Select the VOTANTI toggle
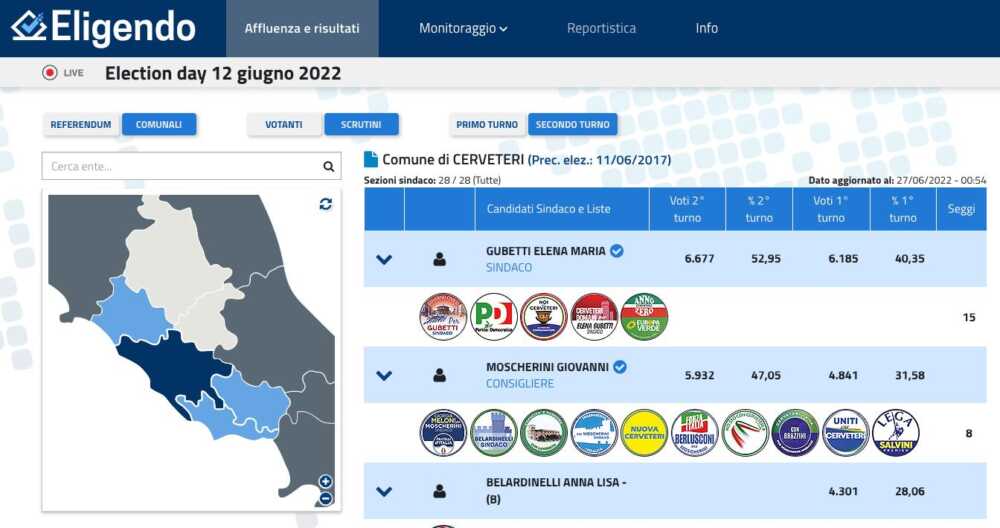 coord(284,124)
